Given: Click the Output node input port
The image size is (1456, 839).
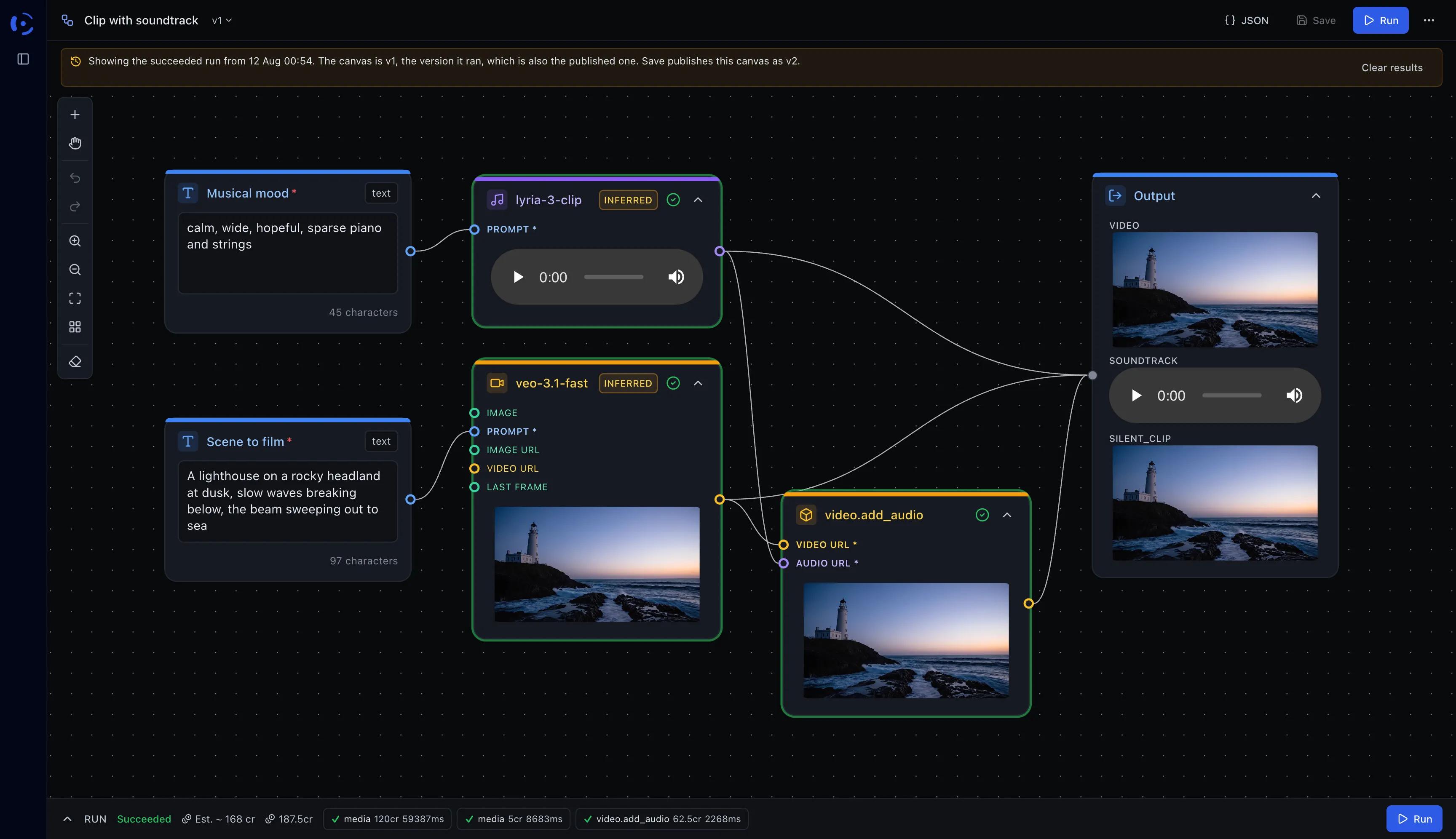Looking at the screenshot, I should tap(1092, 375).
